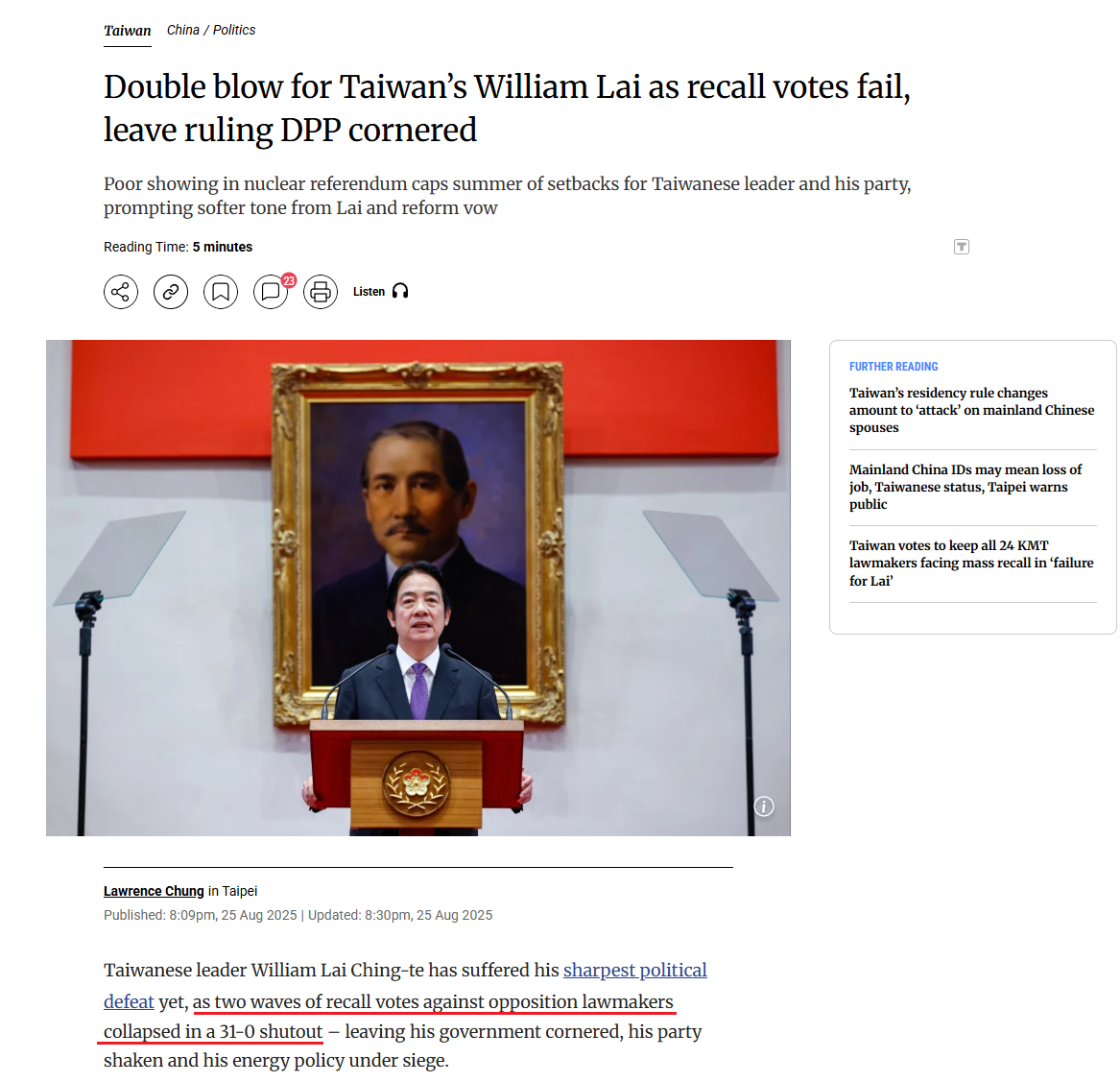Go to China / Politics section
Viewport: 1120px width, 1082px height.
pos(211,30)
